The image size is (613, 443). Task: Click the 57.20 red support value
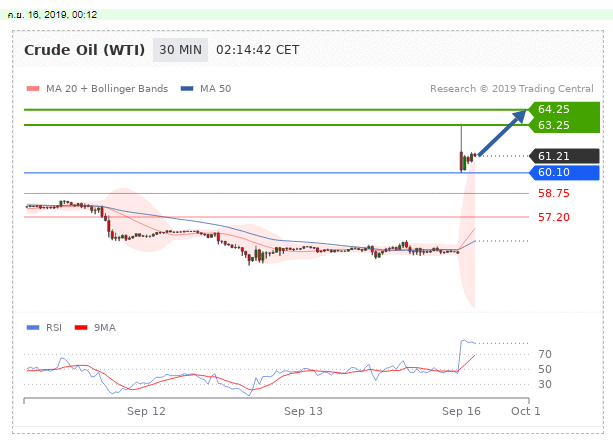pyautogui.click(x=554, y=217)
